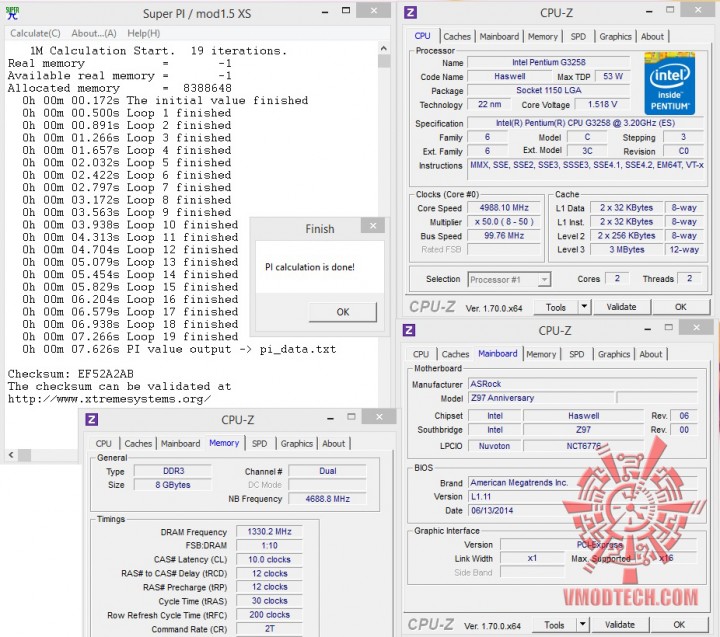This screenshot has height=637, width=720.
Task: Click the xtremesystems.org URL text
Action: 109,399
